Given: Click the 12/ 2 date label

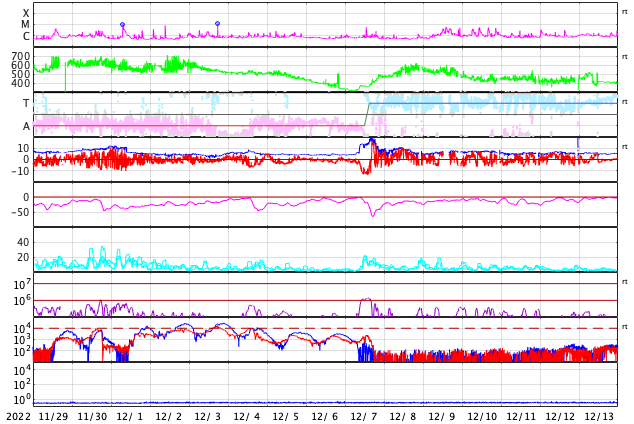Looking at the screenshot, I should 169,417.
